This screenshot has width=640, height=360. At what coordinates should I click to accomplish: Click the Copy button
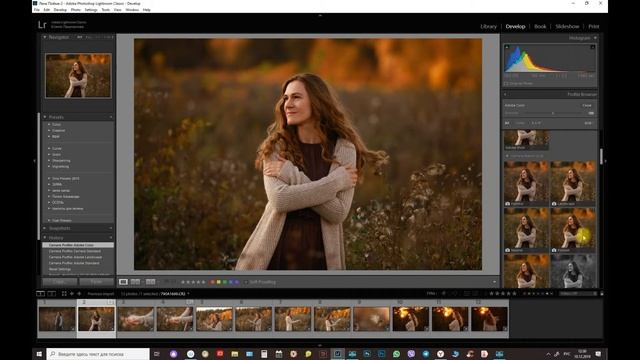[x=59, y=282]
